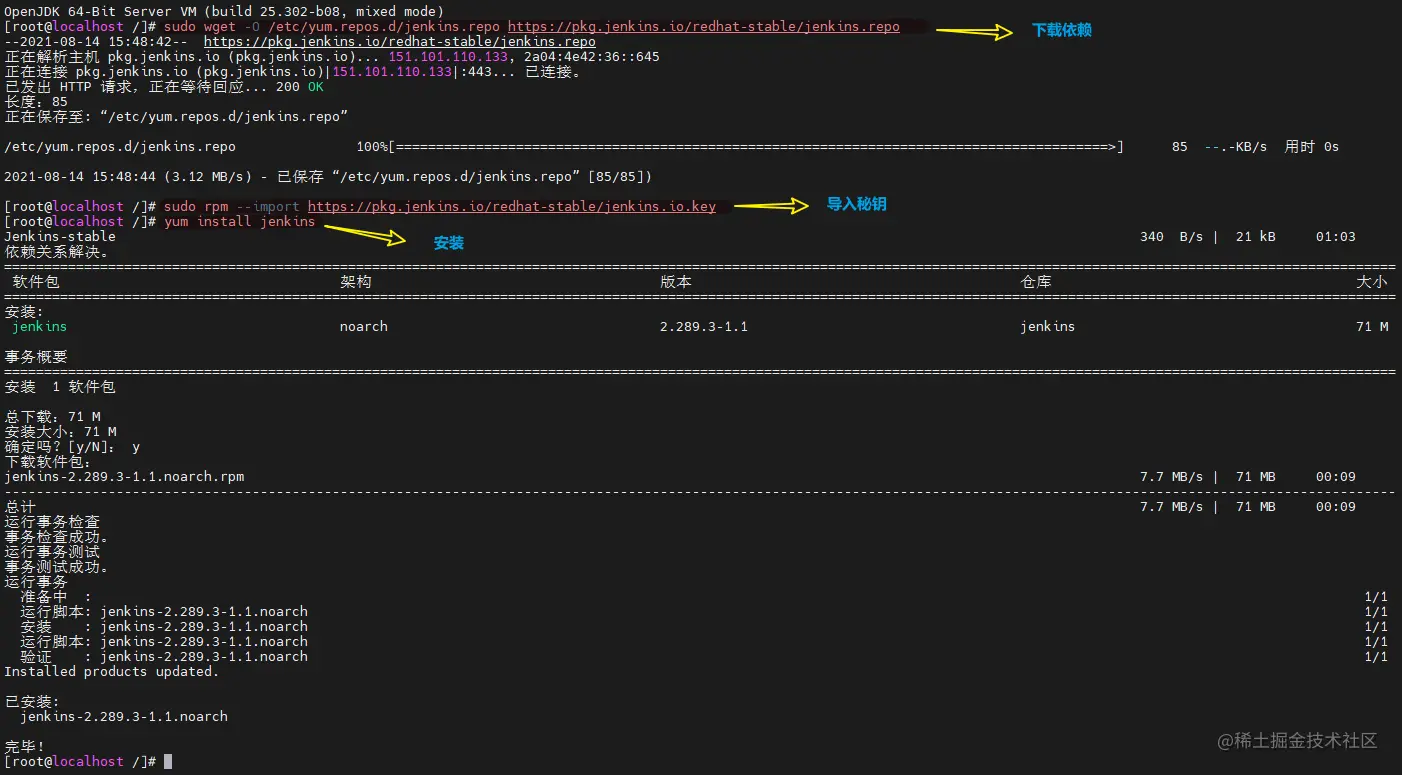
Task: Click the version '2.289.3-1.1' cell
Action: tap(704, 327)
